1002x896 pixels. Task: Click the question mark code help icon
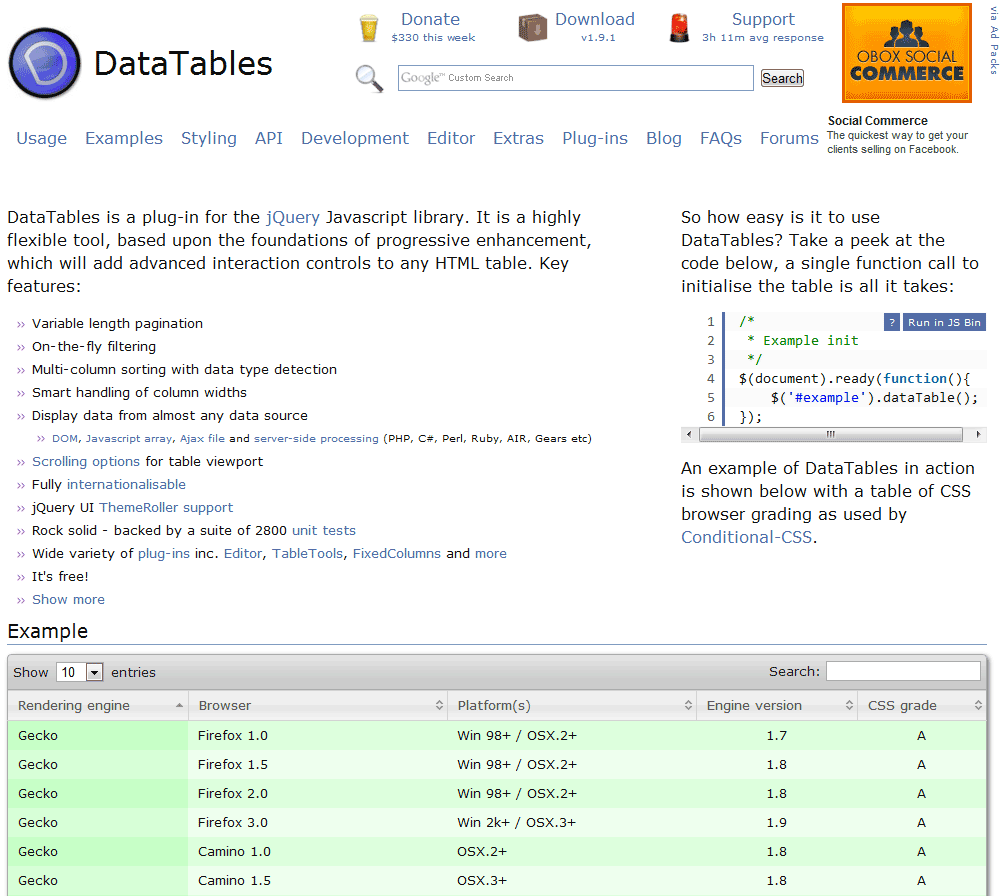point(892,322)
